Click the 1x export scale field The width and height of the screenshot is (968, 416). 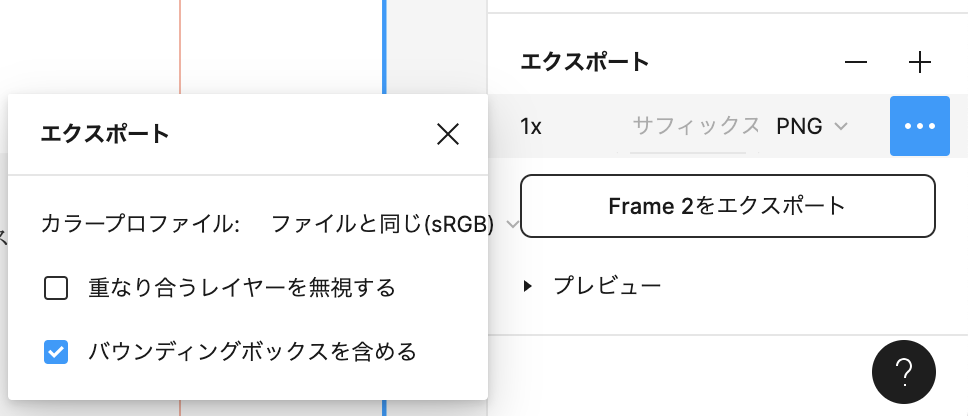tap(531, 126)
